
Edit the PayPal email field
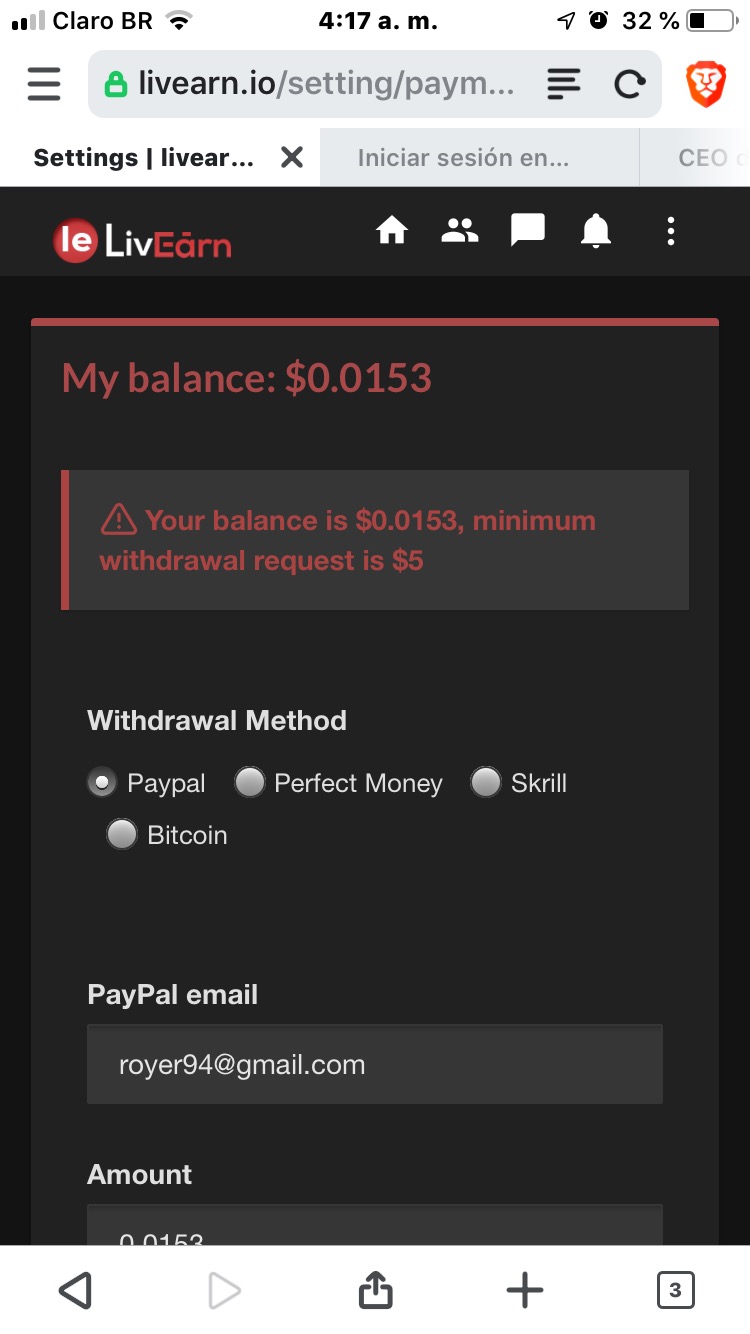point(375,1064)
